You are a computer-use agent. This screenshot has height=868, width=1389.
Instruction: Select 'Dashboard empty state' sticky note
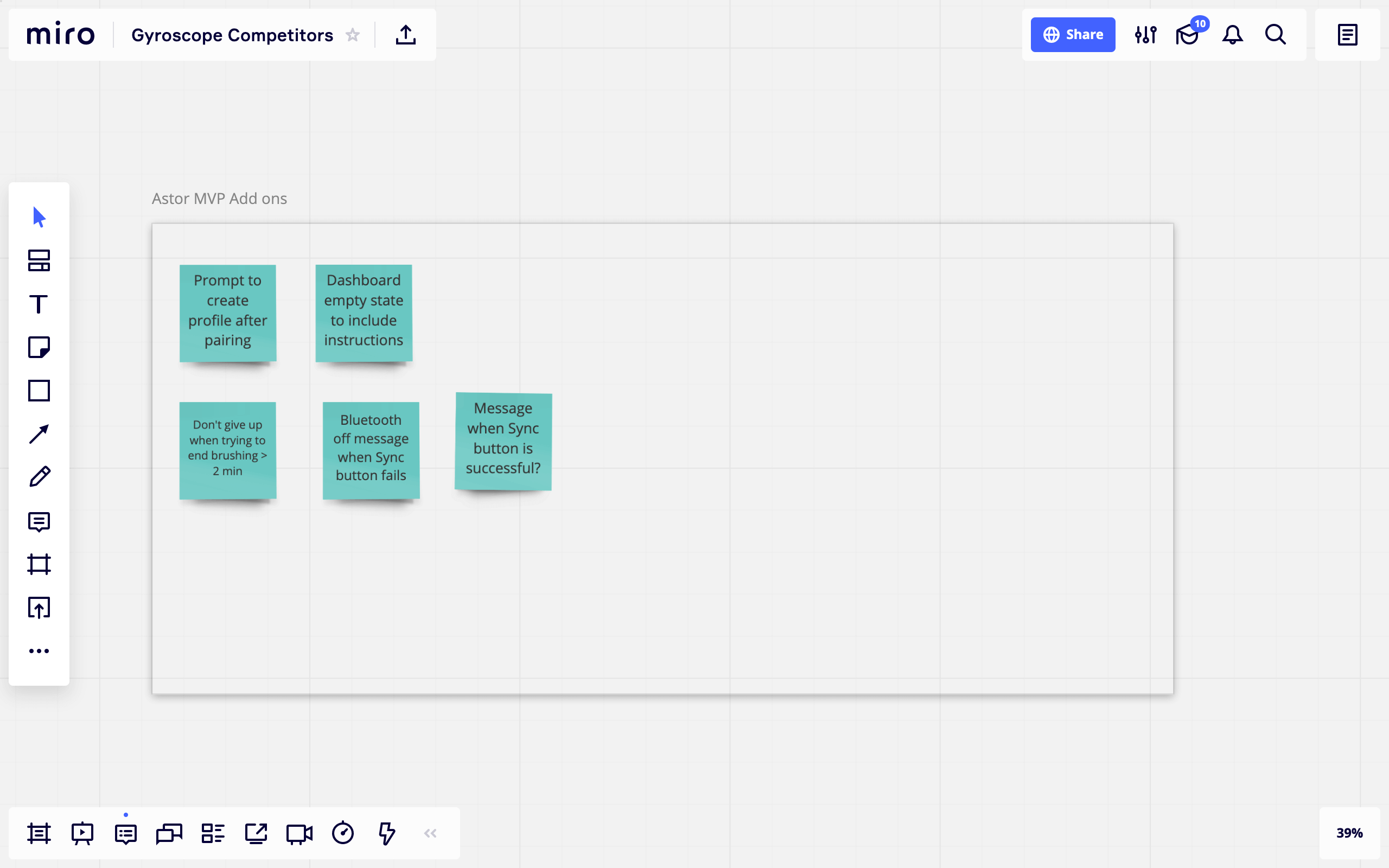click(x=364, y=313)
